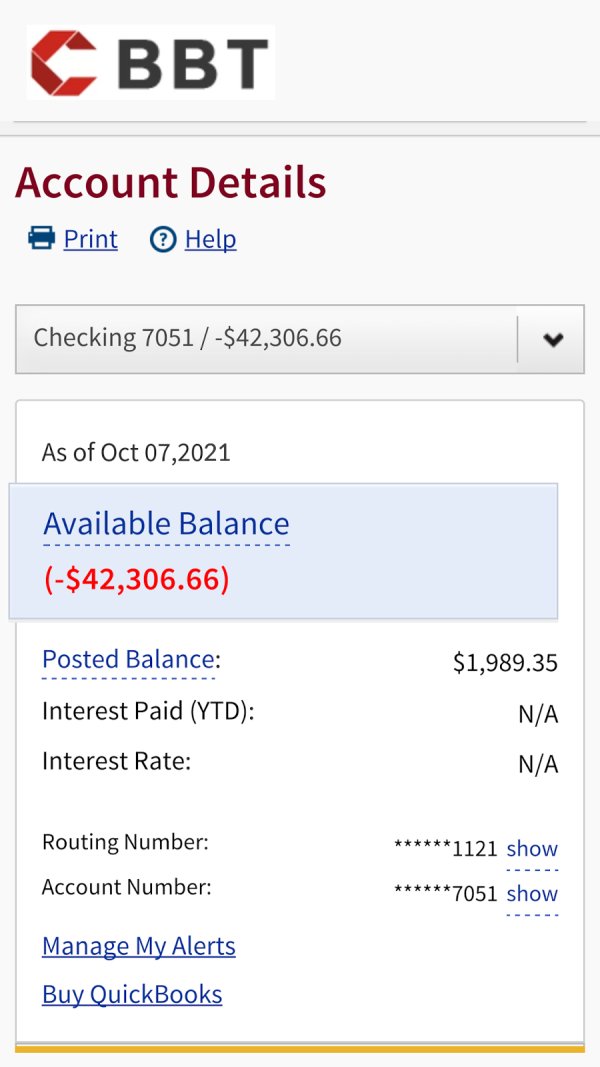Click the As of Oct 07,2021 date
Viewport: 600px width, 1067px height.
pyautogui.click(x=136, y=452)
